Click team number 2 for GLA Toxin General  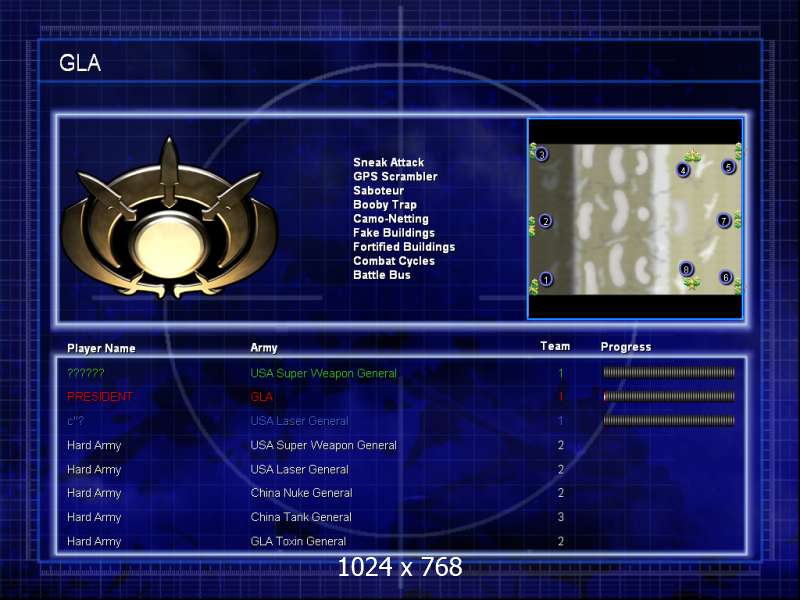coord(561,541)
